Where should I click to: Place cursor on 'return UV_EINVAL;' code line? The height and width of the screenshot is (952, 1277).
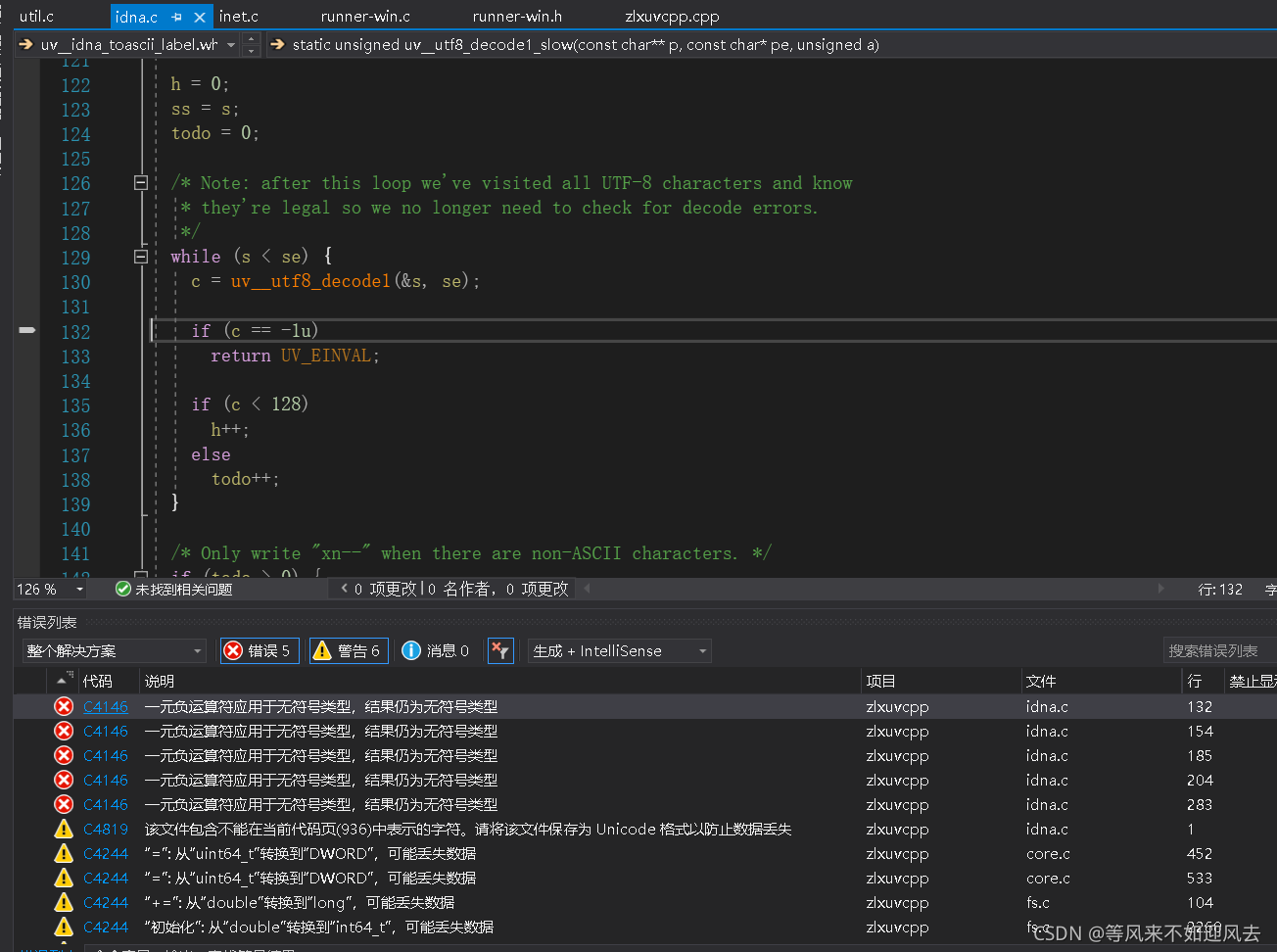[295, 356]
